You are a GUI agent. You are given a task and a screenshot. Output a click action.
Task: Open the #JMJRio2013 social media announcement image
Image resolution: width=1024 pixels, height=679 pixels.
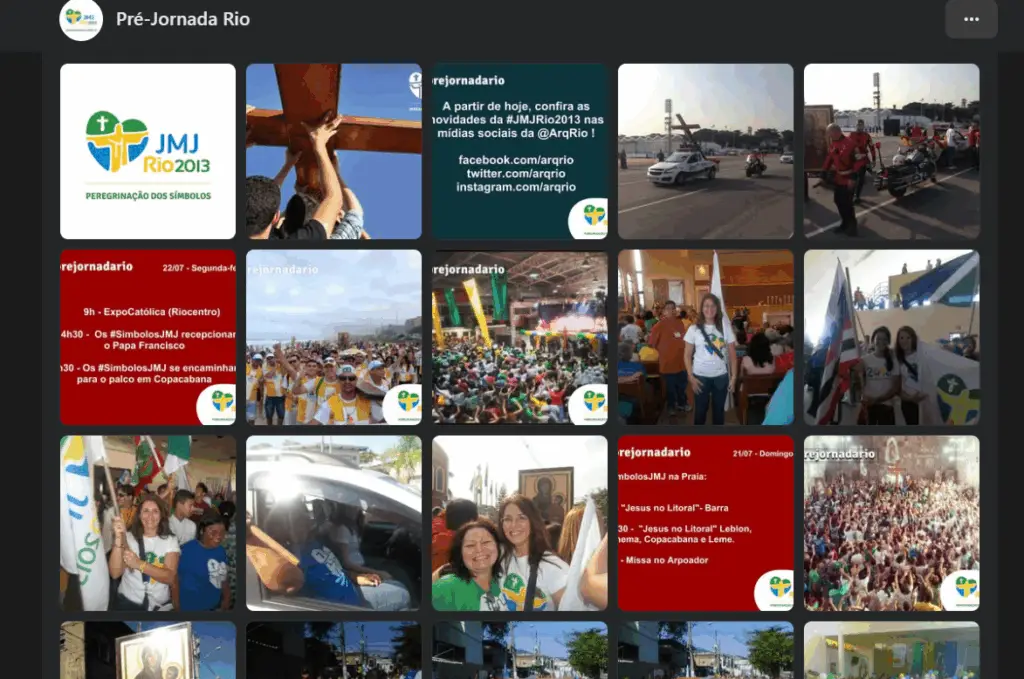(519, 150)
